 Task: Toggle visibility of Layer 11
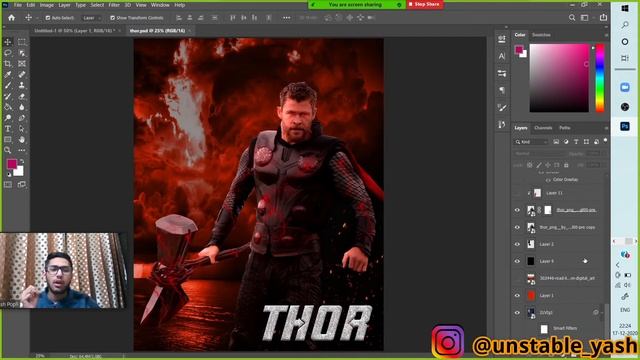point(518,193)
